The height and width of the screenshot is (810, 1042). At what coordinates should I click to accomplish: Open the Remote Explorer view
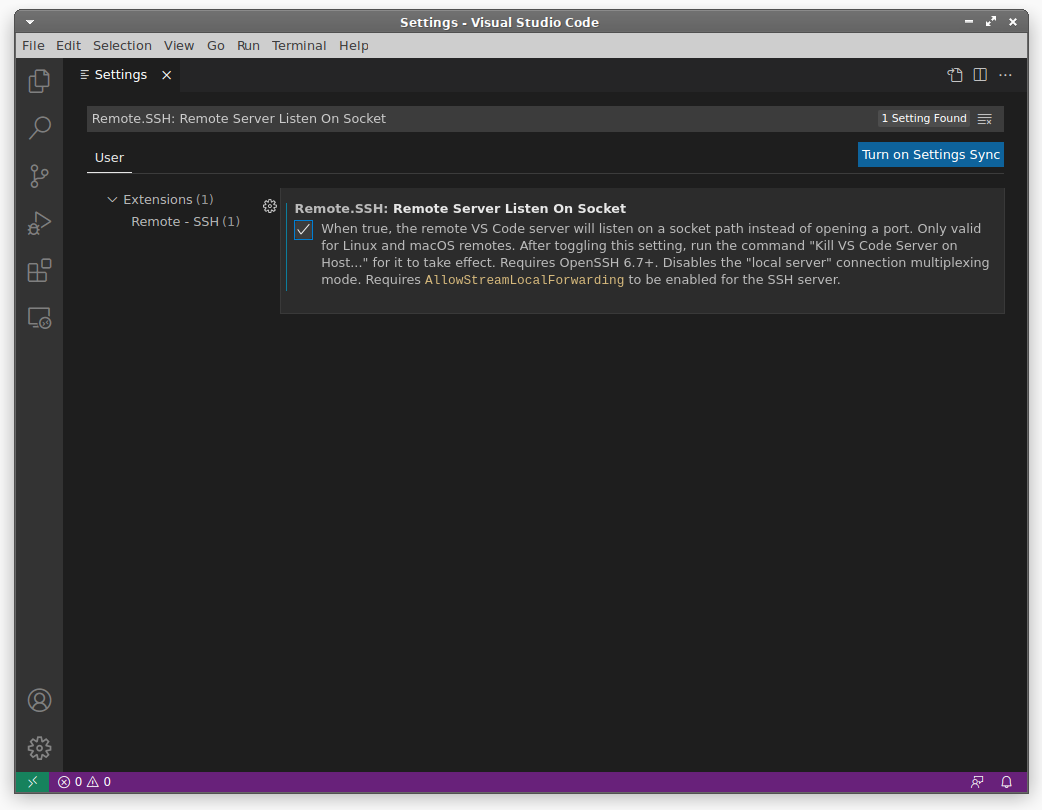[39, 318]
